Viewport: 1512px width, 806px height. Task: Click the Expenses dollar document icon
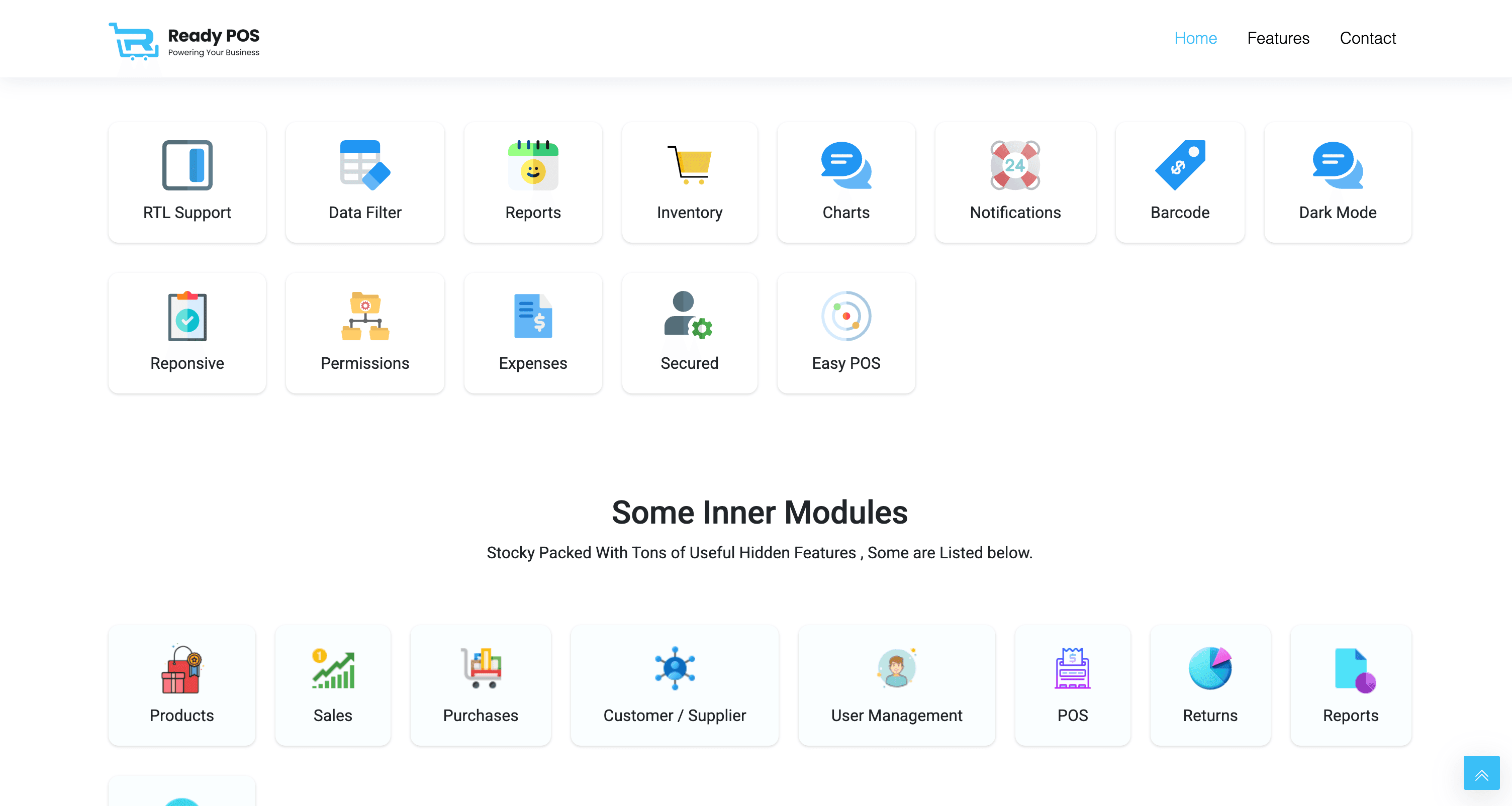point(532,316)
